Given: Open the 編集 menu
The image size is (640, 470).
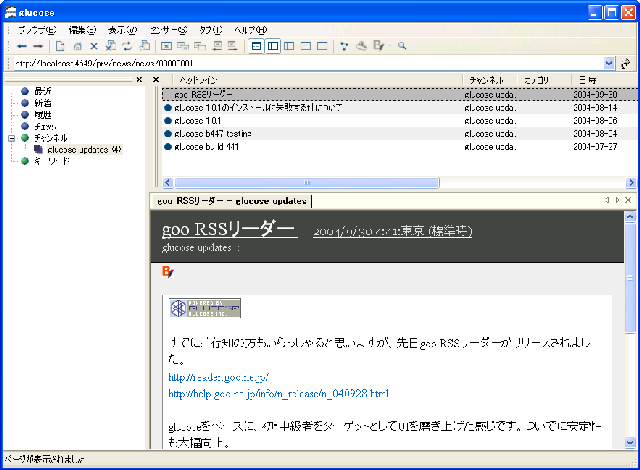Looking at the screenshot, I should click(82, 30).
